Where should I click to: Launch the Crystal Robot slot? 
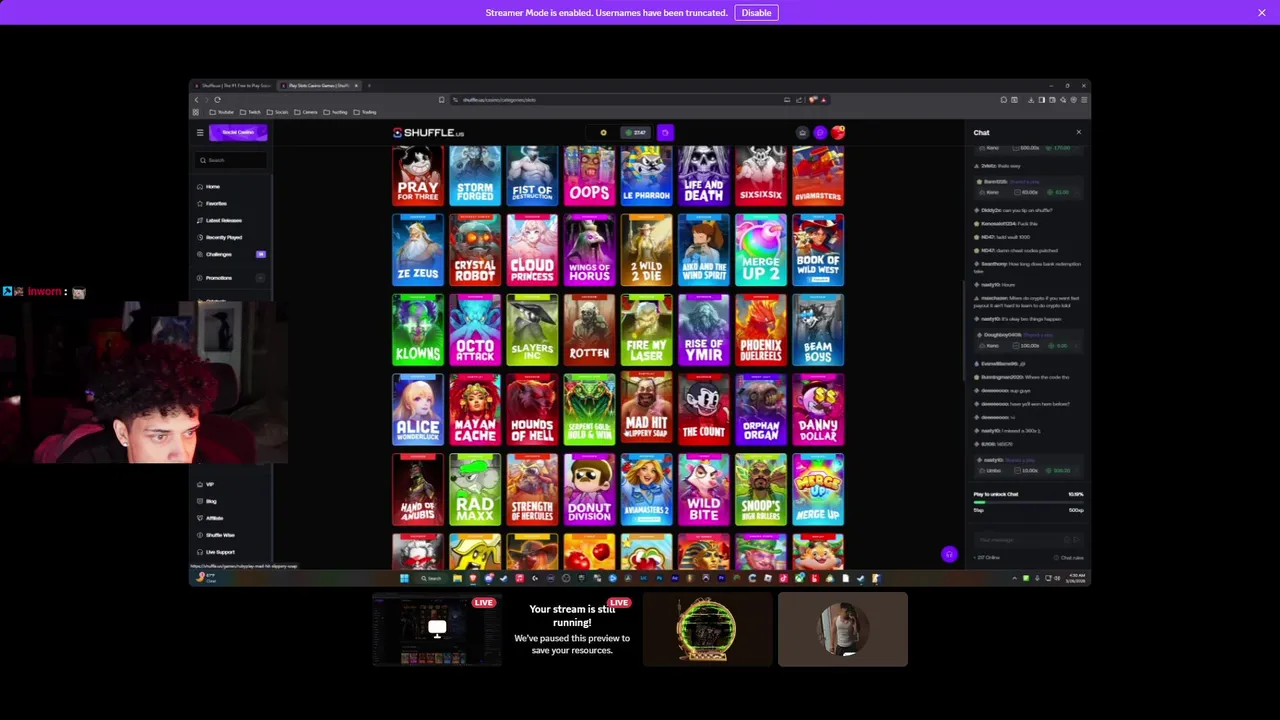(x=475, y=250)
